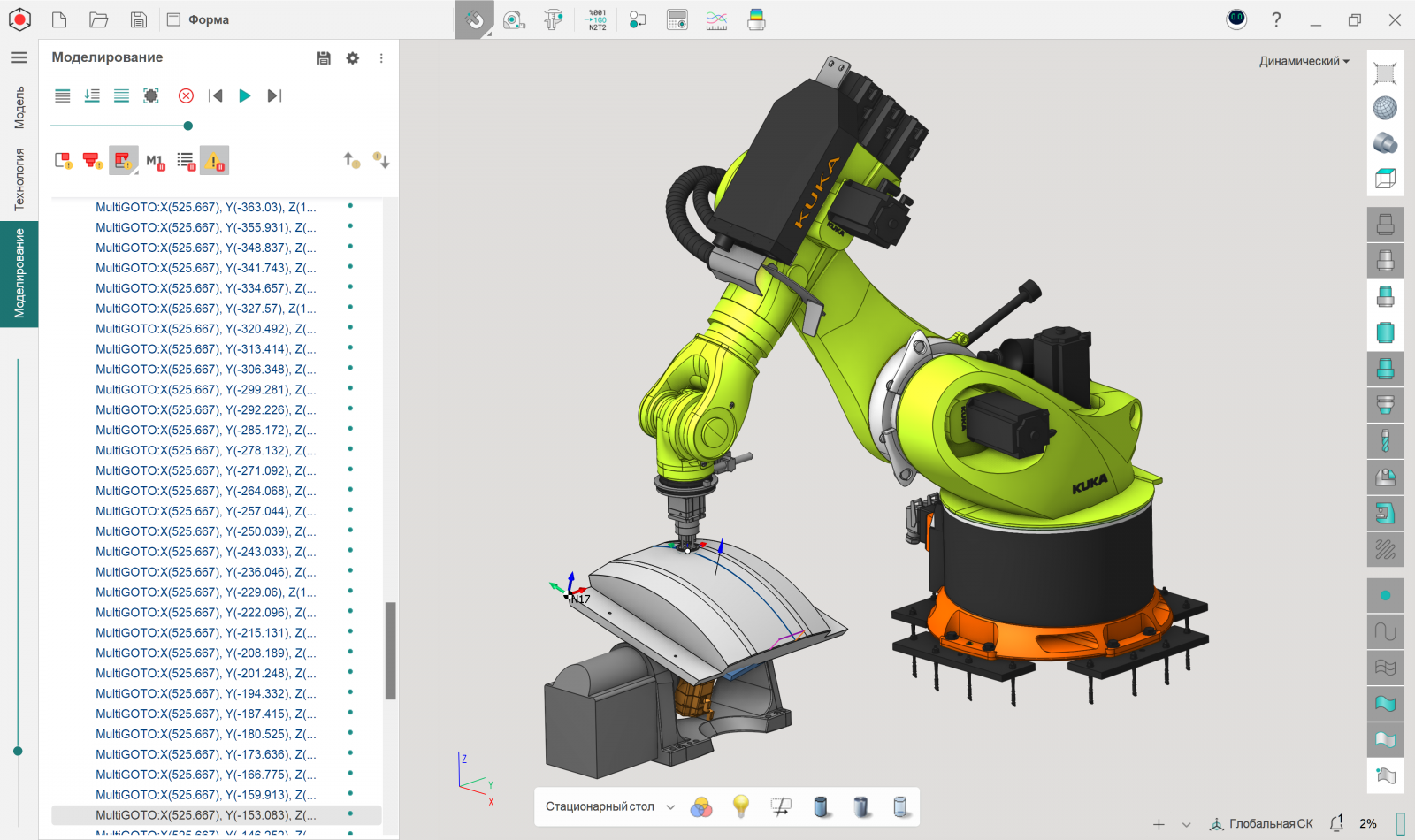
Task: Click the measuring tape tool icon
Action: tap(514, 19)
